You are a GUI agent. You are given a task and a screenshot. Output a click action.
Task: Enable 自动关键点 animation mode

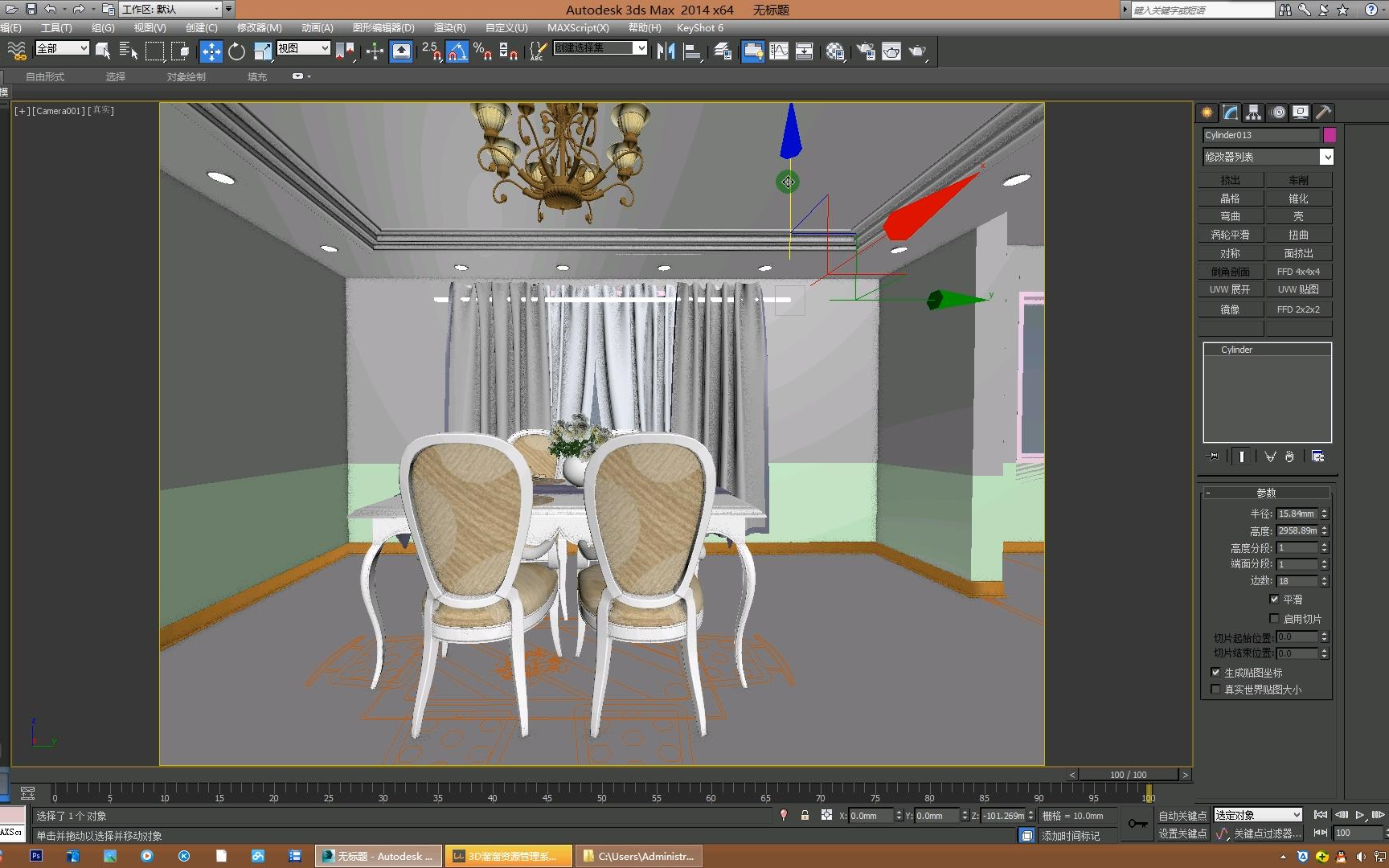1182,815
